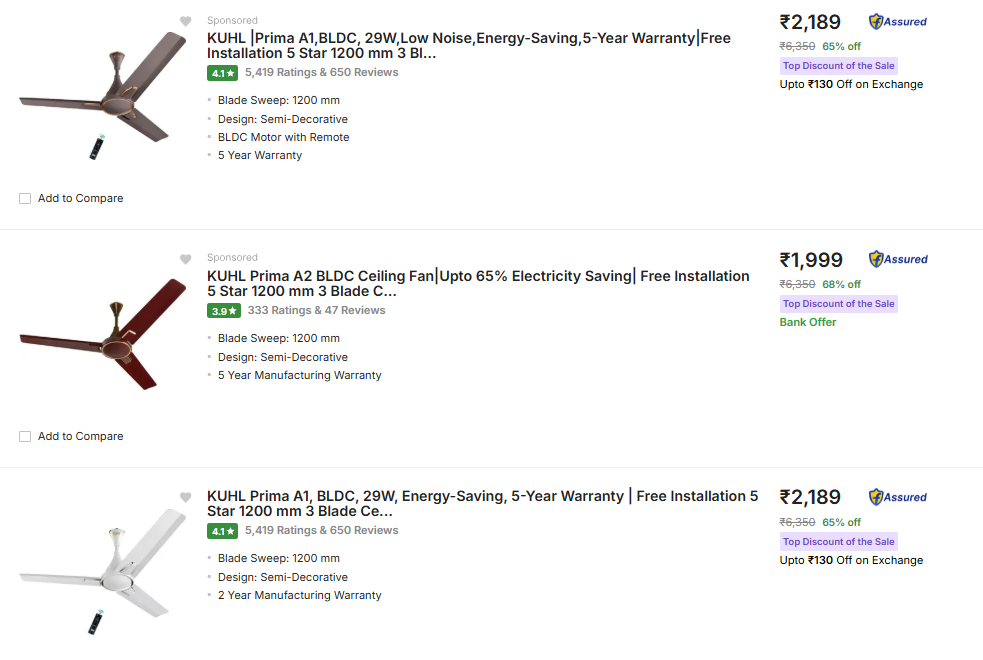Image resolution: width=983 pixels, height=660 pixels.
Task: Click the 5 Year Warranty bullet
Action: click(x=260, y=155)
